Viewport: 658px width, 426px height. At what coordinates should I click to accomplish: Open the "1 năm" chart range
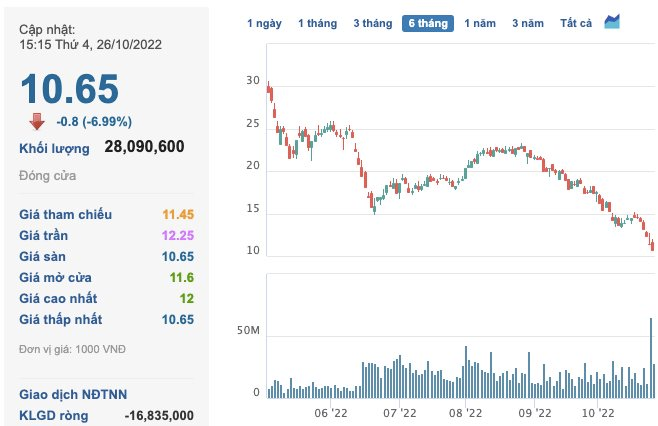pyautogui.click(x=481, y=23)
